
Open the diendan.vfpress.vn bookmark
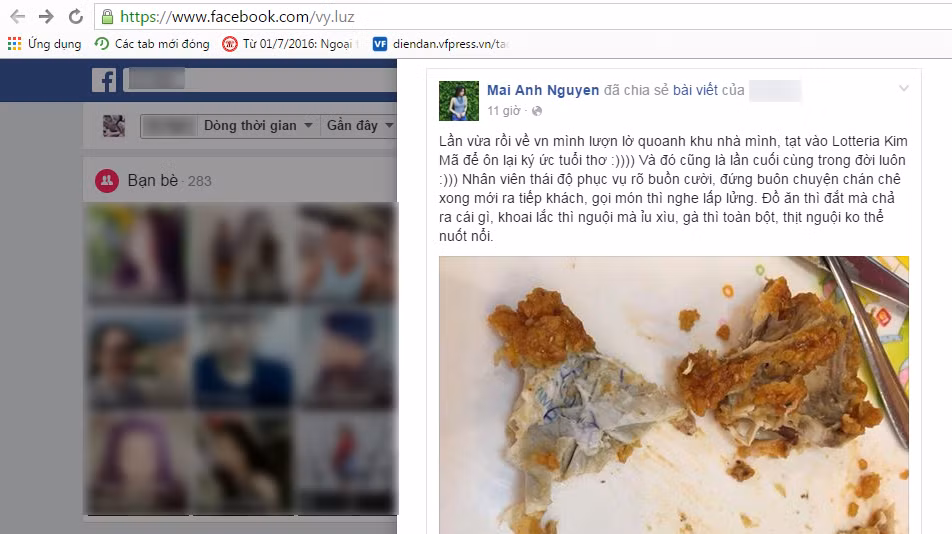tap(441, 44)
